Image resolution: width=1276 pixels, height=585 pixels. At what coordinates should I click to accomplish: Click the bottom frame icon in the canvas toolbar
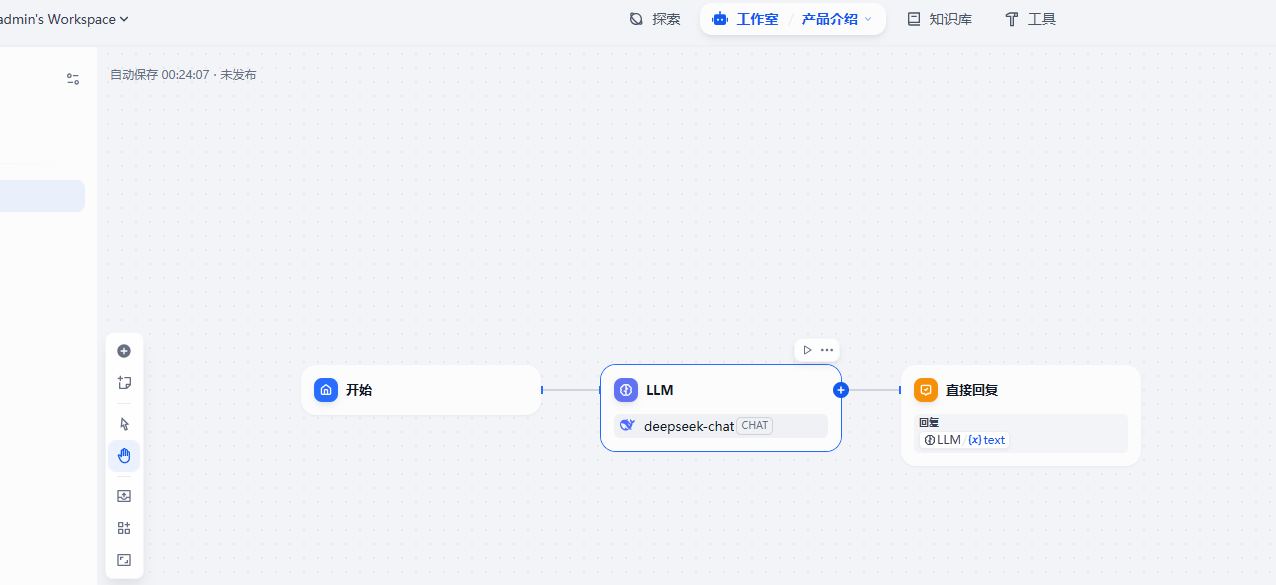pos(124,560)
